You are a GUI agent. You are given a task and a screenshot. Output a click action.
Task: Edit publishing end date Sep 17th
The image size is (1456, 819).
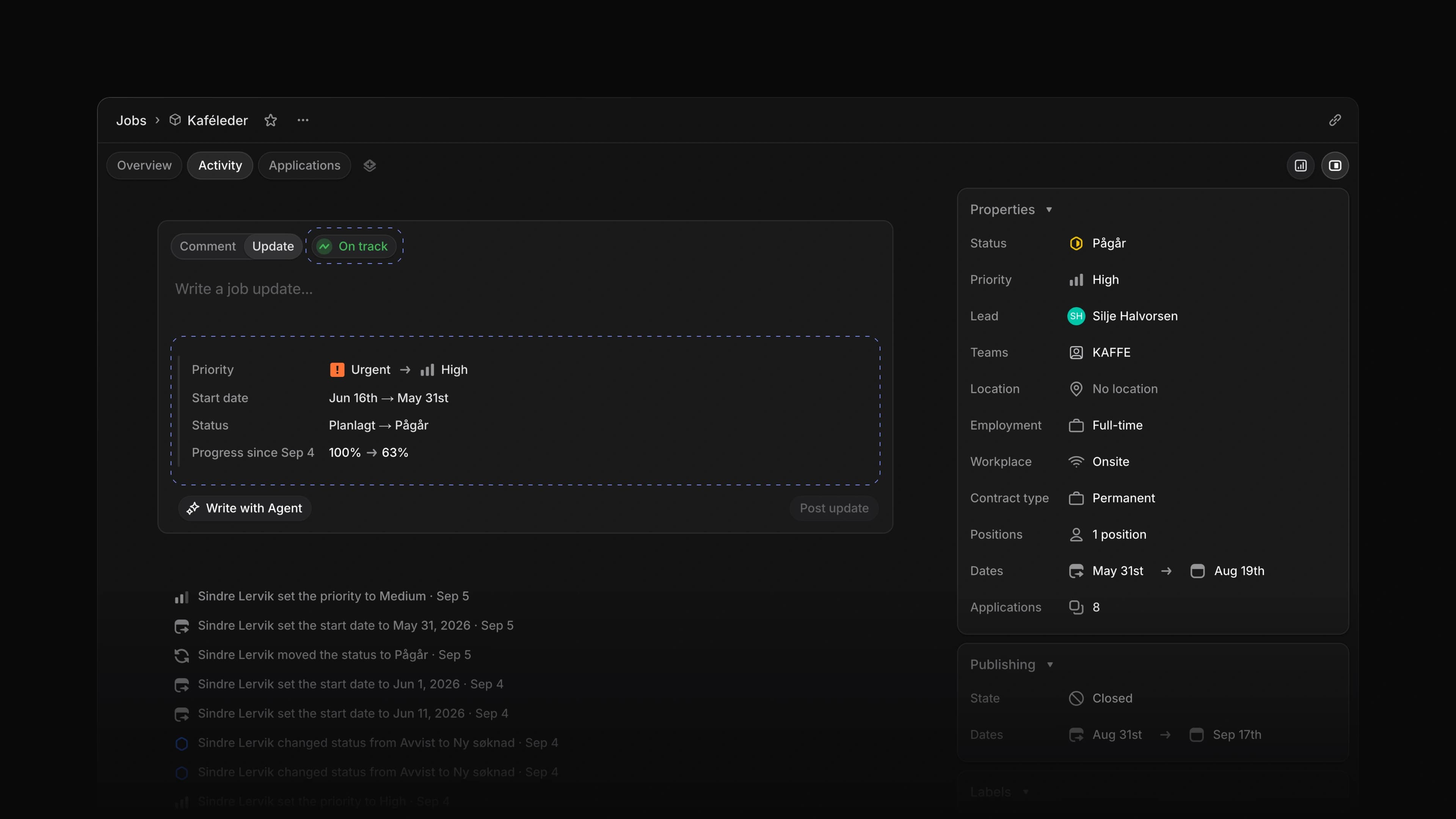tap(1226, 735)
